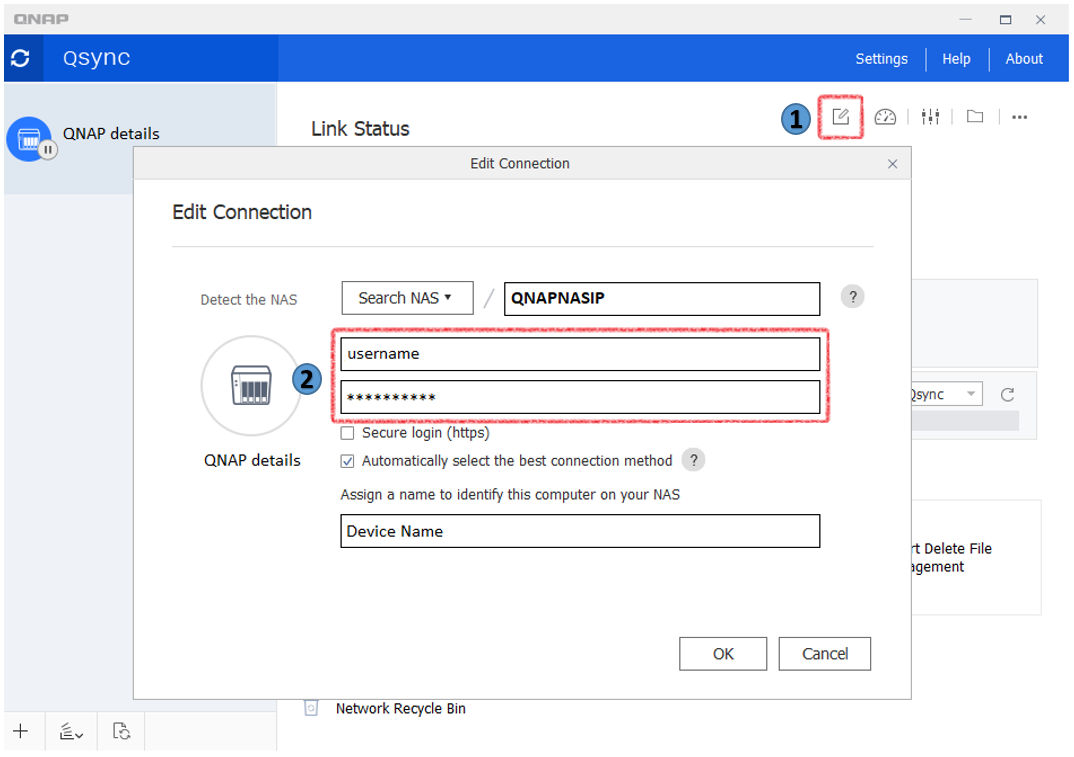Open the sliders preferences icon
The height and width of the screenshot is (757, 1074).
[x=930, y=117]
